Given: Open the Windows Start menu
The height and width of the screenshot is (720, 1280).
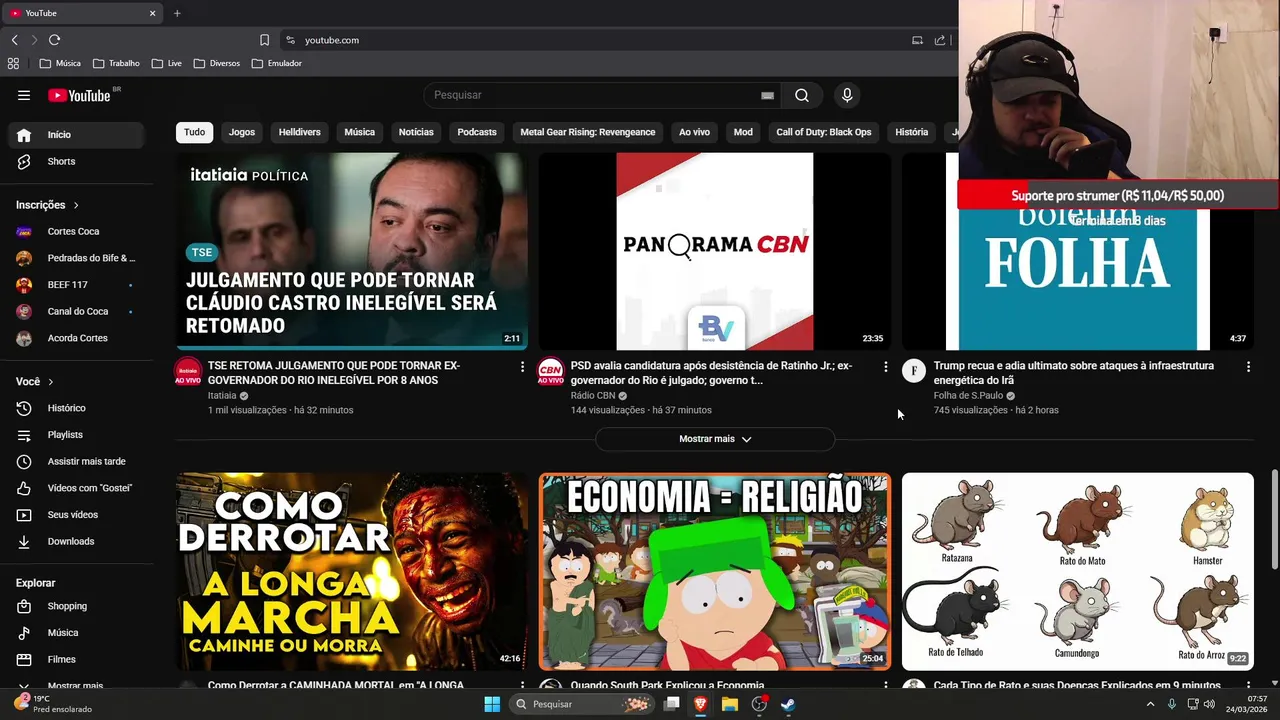Looking at the screenshot, I should coord(492,704).
